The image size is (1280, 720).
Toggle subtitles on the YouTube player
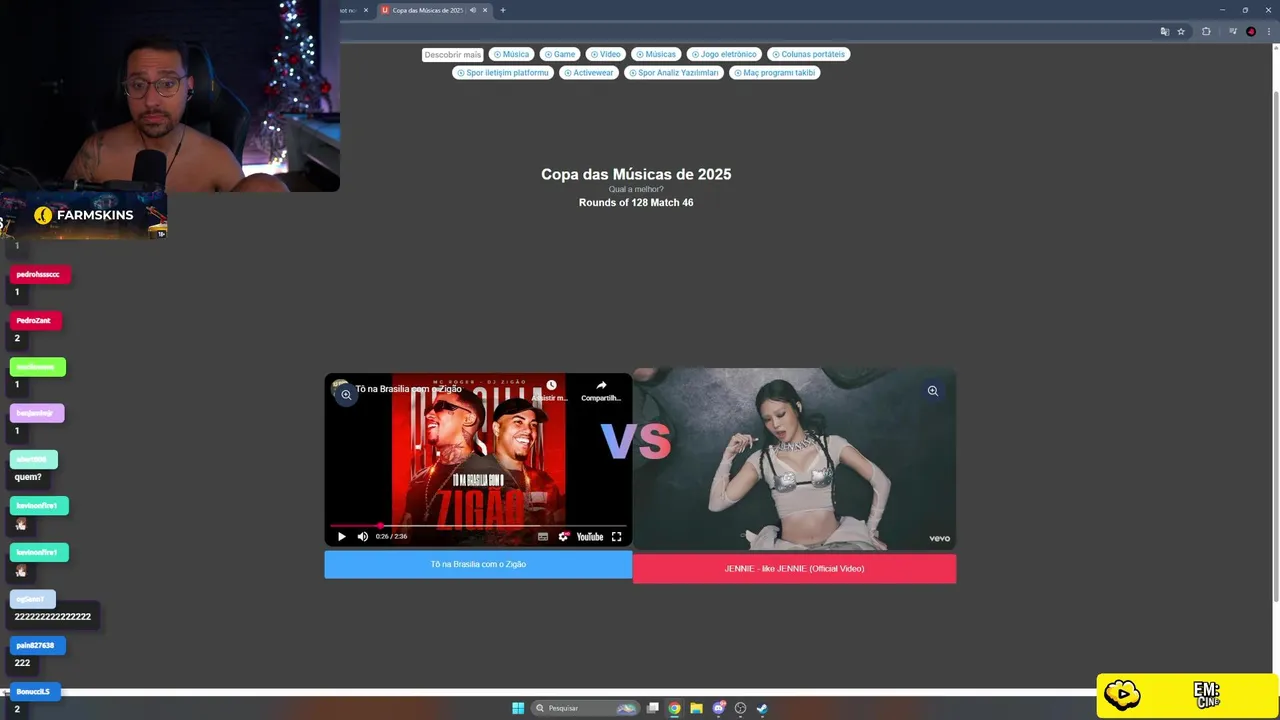[x=543, y=537]
